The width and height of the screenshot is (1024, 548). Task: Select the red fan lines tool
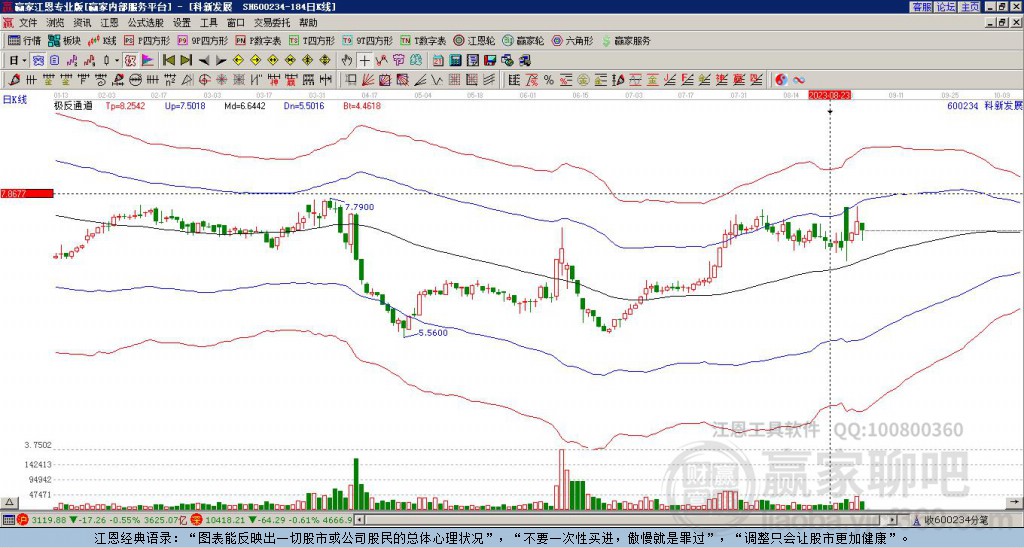pos(368,80)
